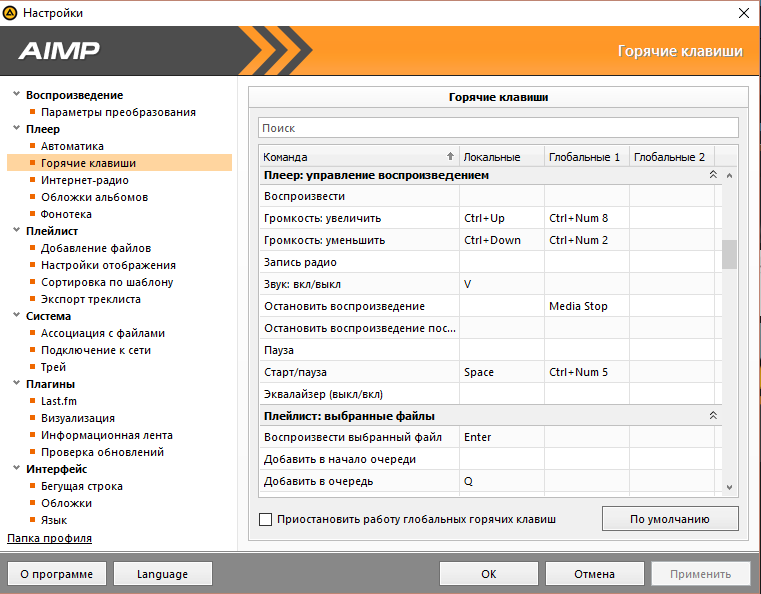Open the Подключение к сети settings page

[96, 350]
